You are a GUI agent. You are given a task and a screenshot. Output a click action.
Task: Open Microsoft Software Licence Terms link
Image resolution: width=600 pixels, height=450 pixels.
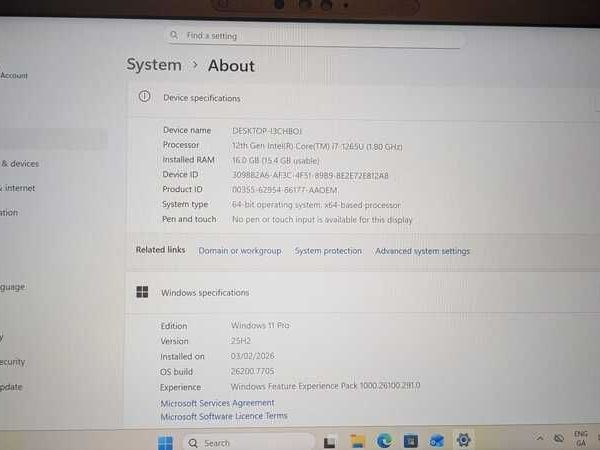pos(224,416)
